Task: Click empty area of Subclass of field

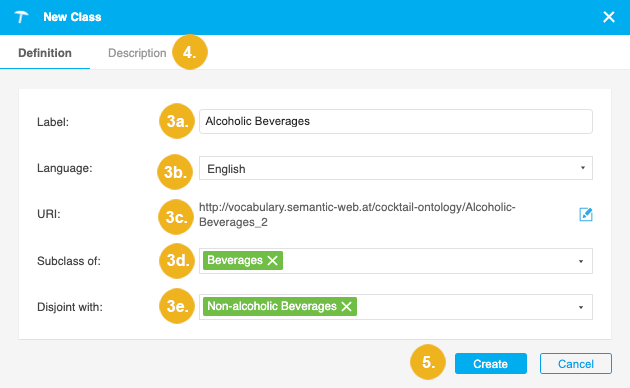Action: [429, 261]
